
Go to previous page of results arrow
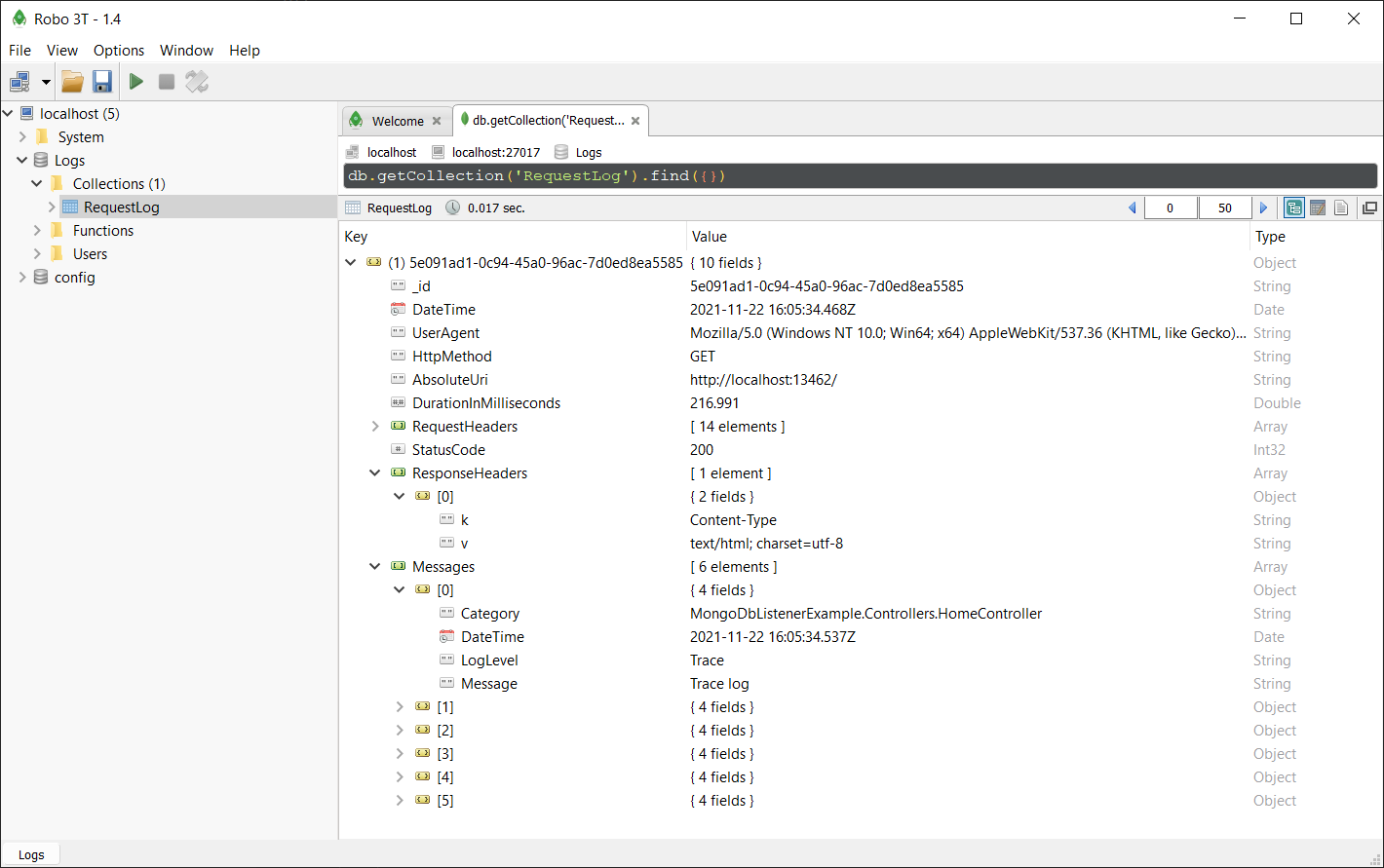[x=1132, y=208]
